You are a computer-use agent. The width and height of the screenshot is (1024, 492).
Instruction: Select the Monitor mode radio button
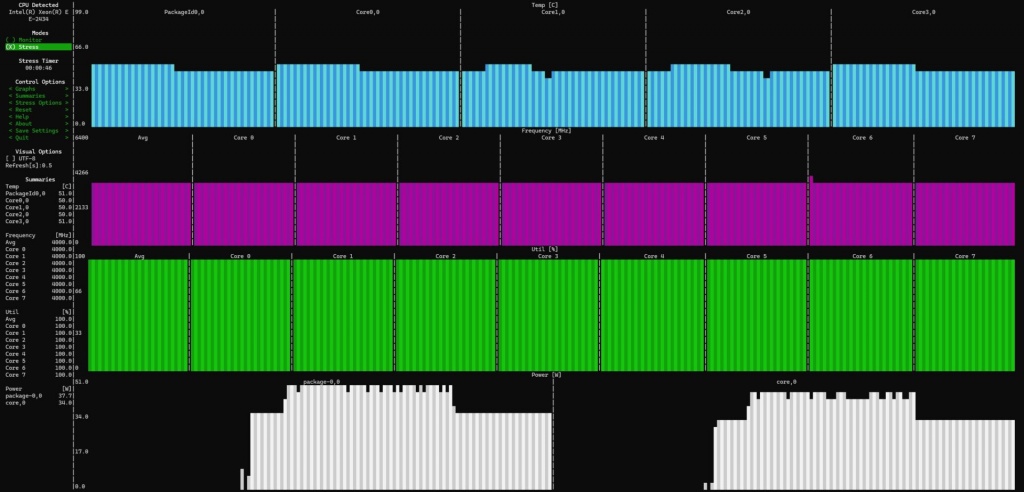pyautogui.click(x=30, y=40)
